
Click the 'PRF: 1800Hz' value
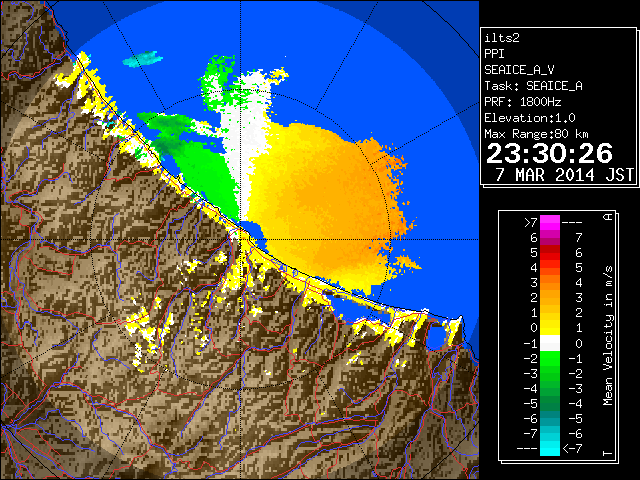click(522, 102)
